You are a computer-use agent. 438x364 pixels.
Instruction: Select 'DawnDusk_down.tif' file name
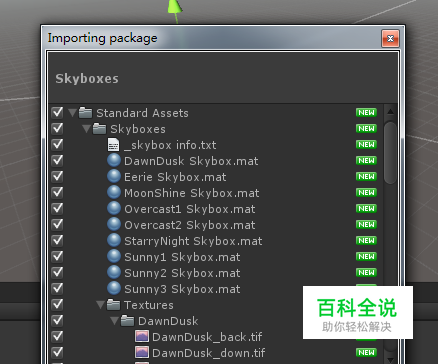209,353
